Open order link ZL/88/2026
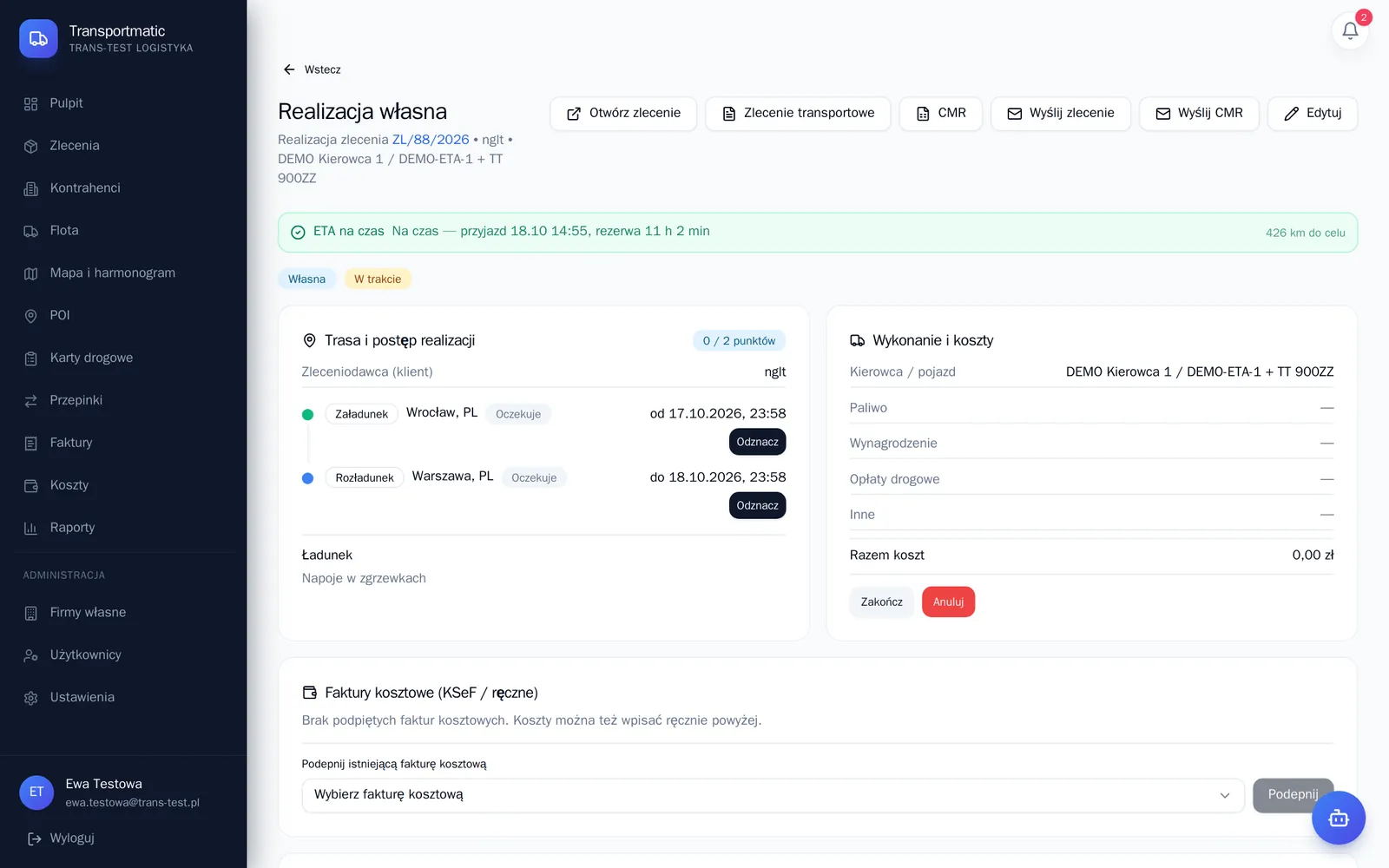 (431, 140)
